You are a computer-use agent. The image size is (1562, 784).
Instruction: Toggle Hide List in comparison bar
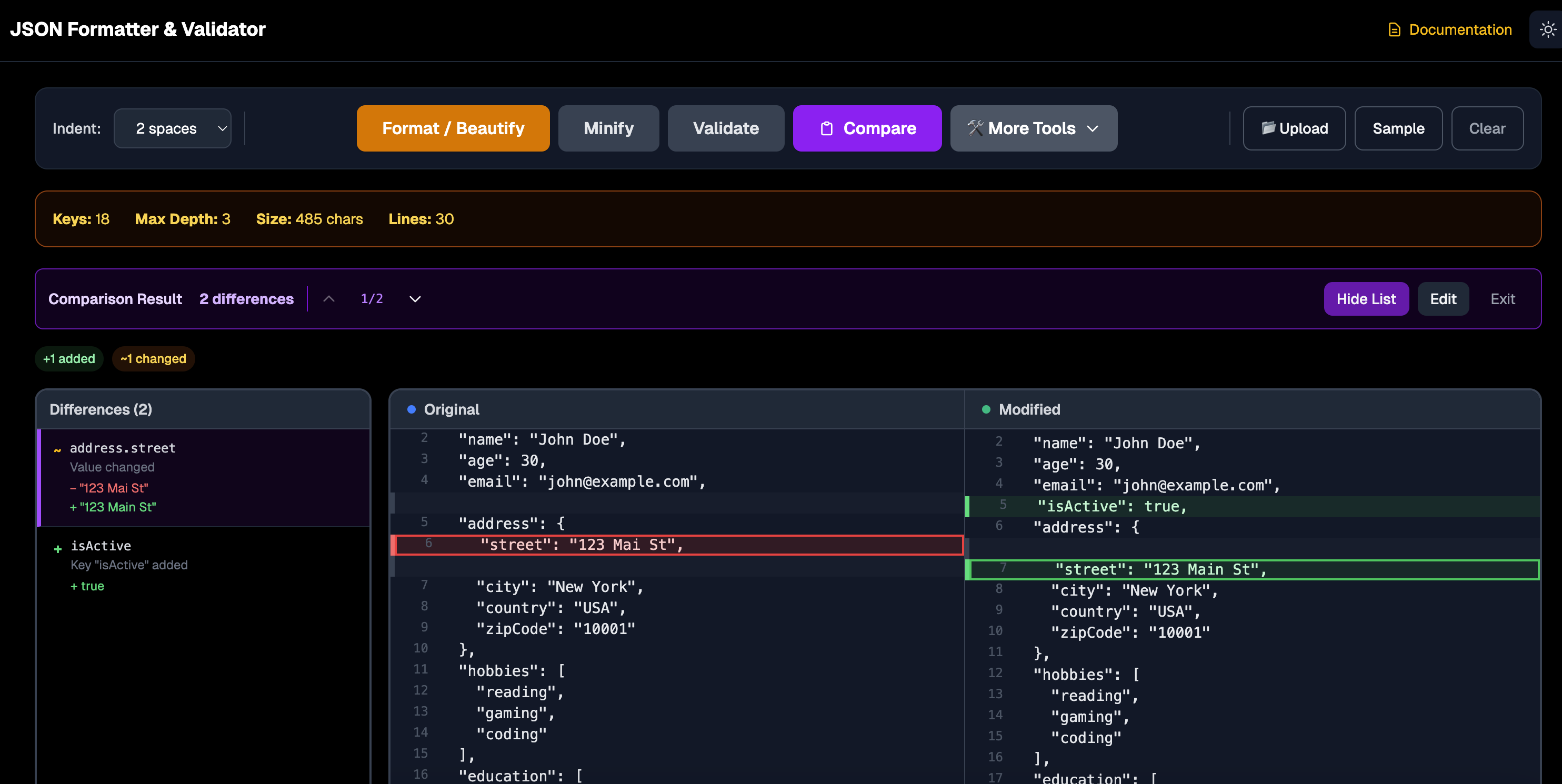pos(1366,298)
